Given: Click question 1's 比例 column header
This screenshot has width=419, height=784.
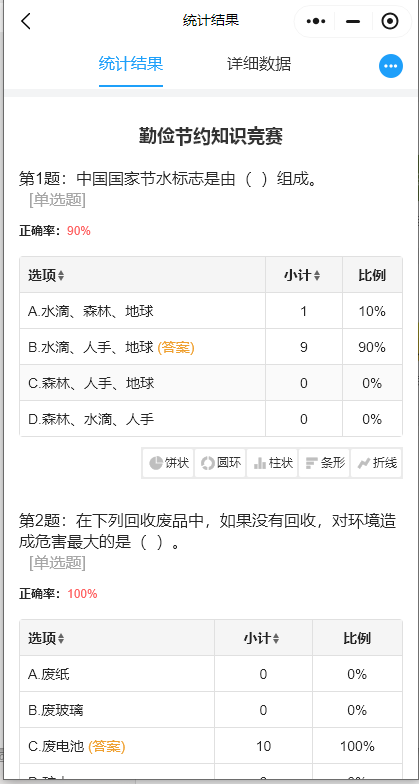Looking at the screenshot, I should click(372, 275).
